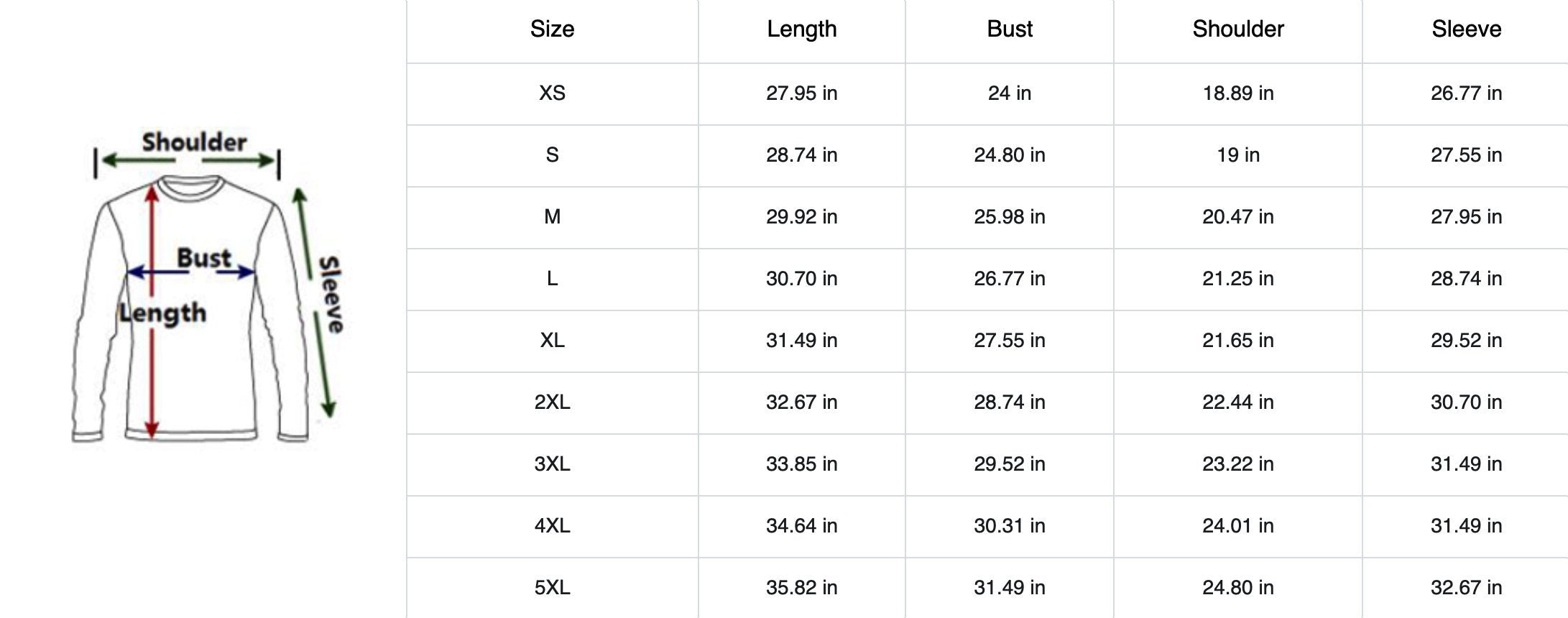Click the Bust label on the shirt diagram
This screenshot has height=618, width=1568.
[x=204, y=258]
